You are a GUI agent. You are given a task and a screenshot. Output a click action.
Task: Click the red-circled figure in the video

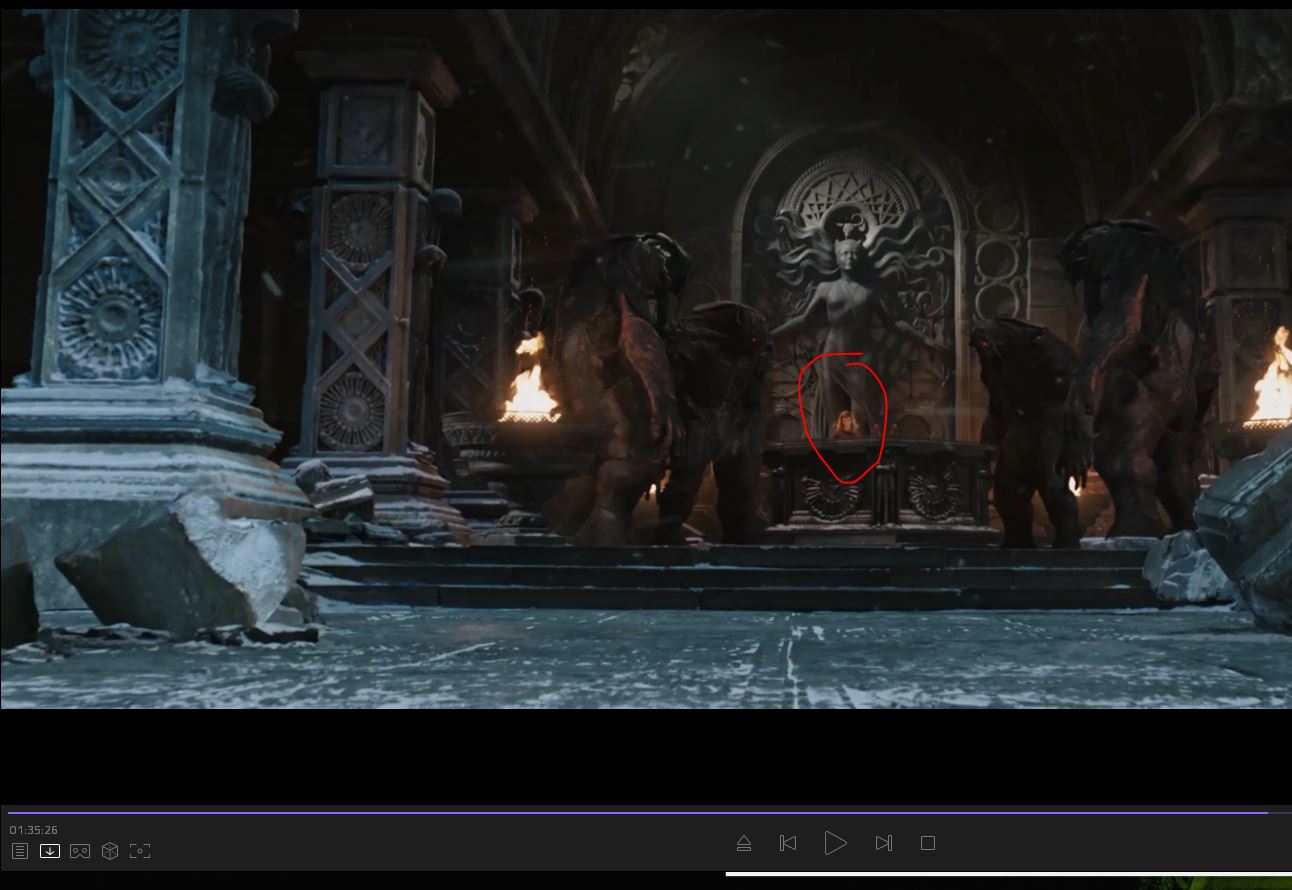[x=846, y=424]
